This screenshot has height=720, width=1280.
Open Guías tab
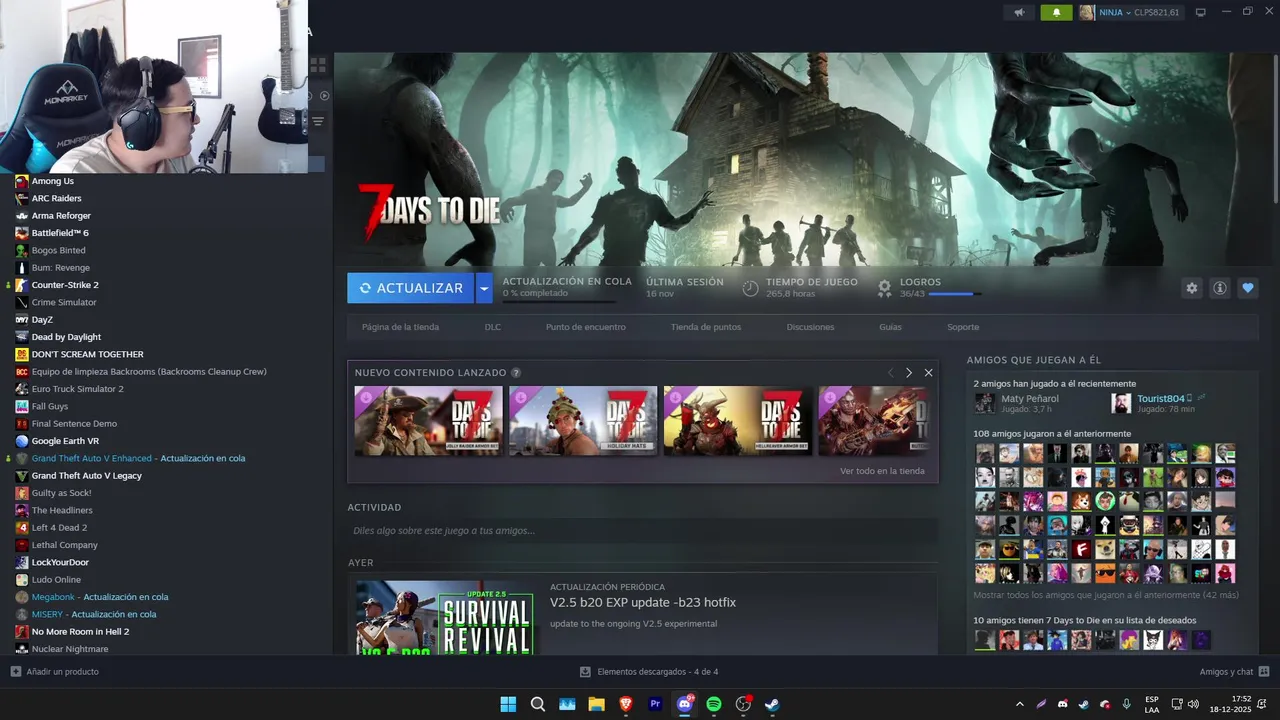tap(890, 327)
